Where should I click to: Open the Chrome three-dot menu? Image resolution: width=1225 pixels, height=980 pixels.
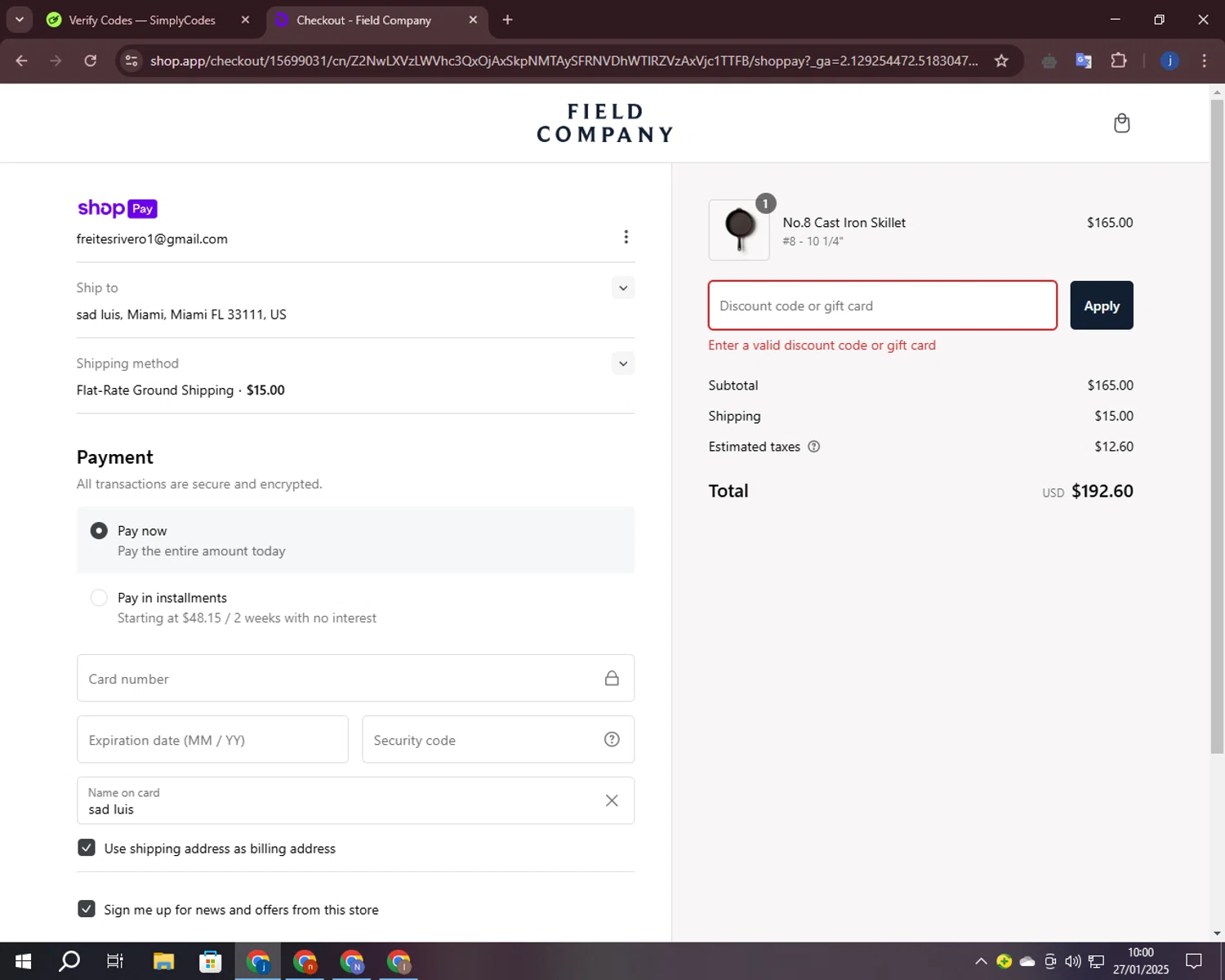point(1204,60)
